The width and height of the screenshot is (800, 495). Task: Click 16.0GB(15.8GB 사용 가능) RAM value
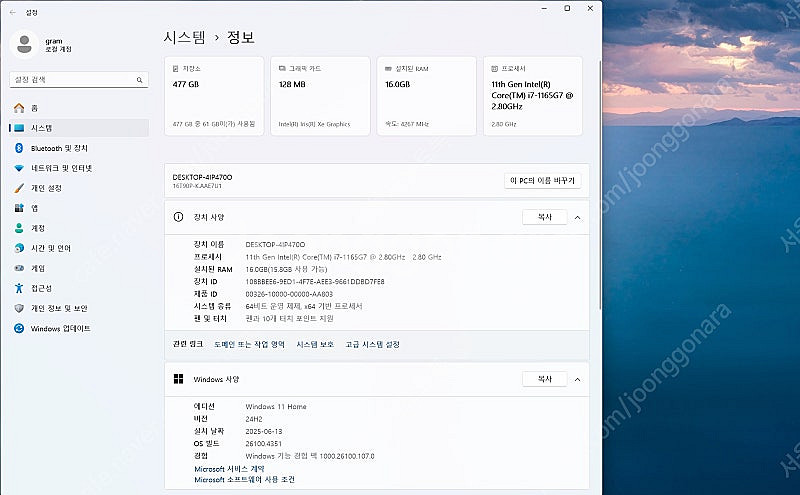point(286,269)
